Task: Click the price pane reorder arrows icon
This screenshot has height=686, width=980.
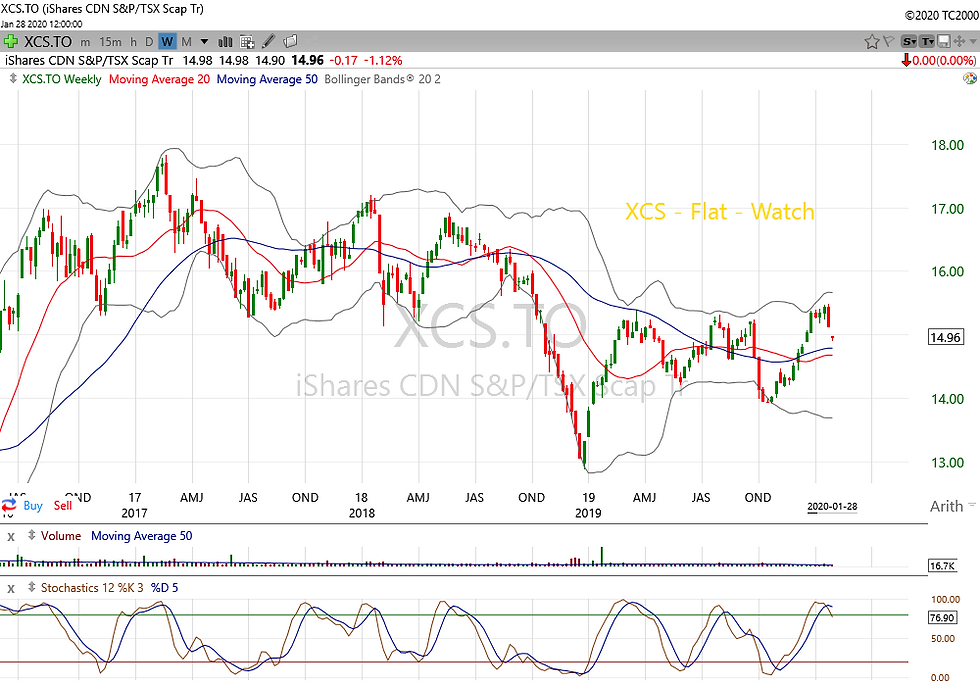Action: click(x=13, y=79)
